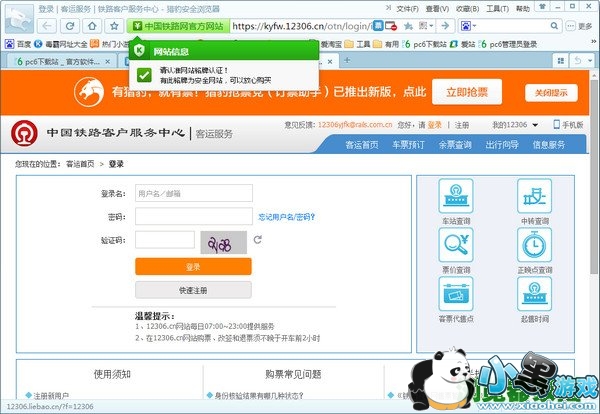Open the 爱站 bookmark
The height and width of the screenshot is (414, 600).
tap(462, 44)
